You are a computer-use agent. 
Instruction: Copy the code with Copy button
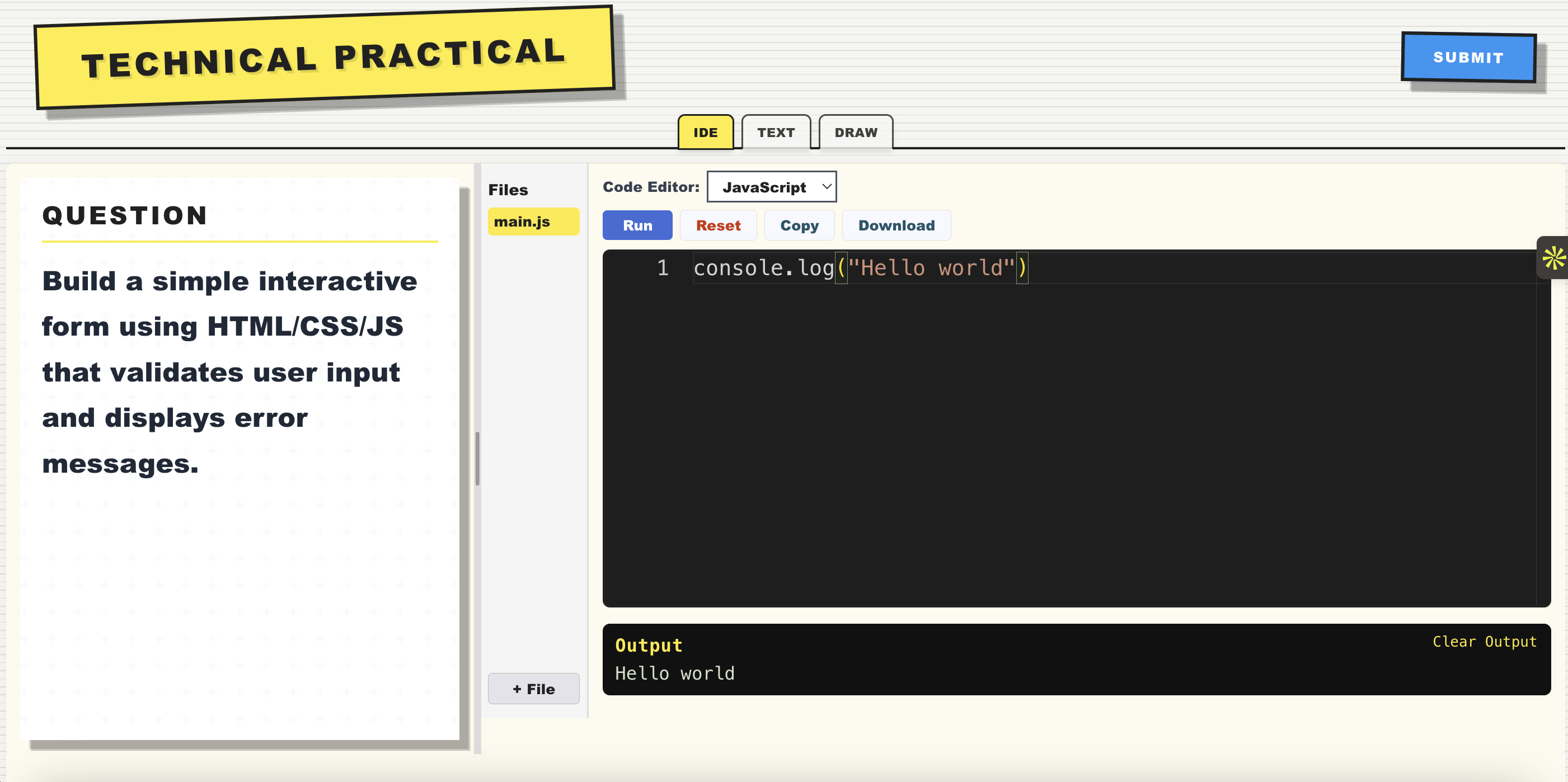799,225
